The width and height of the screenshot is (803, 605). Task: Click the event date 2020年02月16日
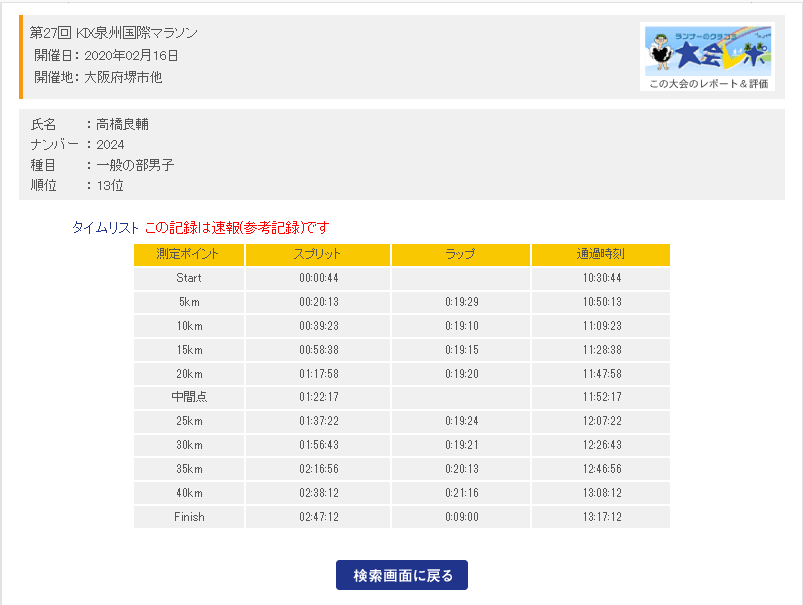point(132,55)
